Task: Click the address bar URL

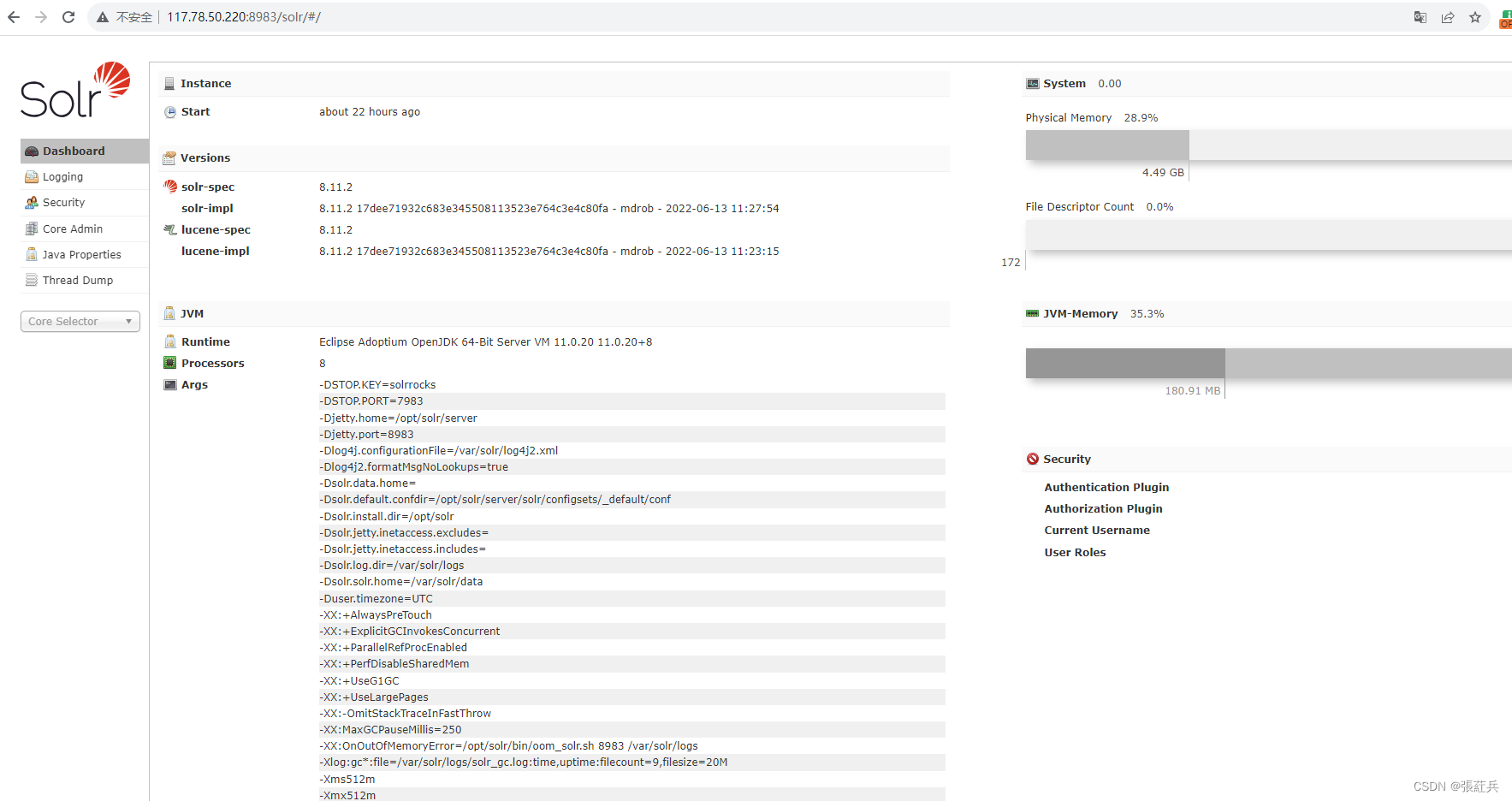Action: pyautogui.click(x=244, y=17)
